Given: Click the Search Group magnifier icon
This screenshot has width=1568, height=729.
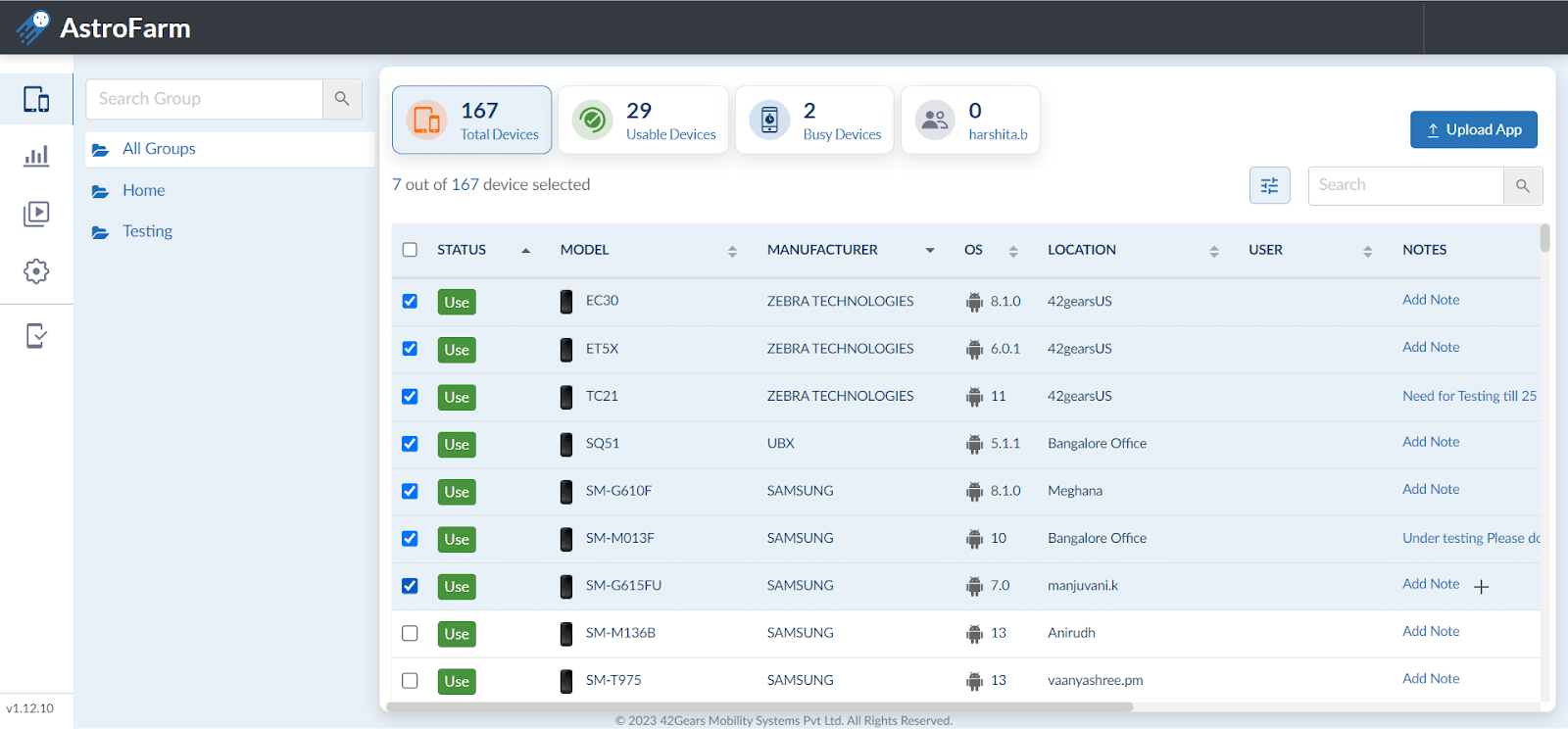Looking at the screenshot, I should 342,99.
